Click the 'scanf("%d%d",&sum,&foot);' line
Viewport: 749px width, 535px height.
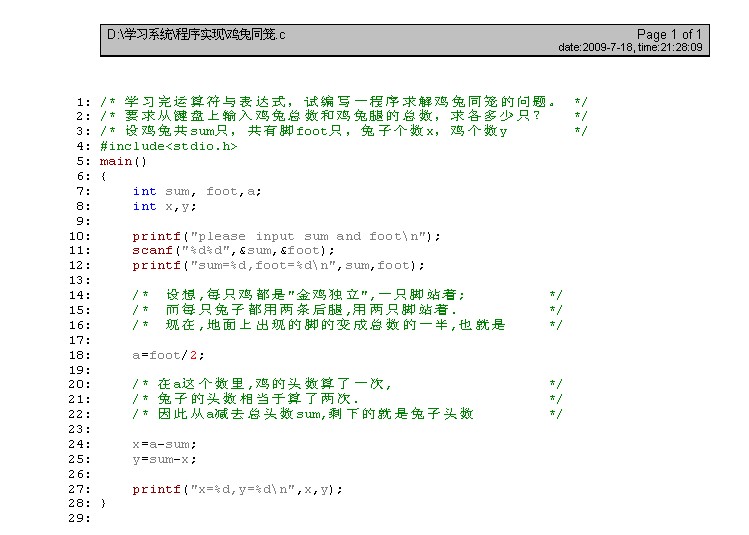point(233,250)
